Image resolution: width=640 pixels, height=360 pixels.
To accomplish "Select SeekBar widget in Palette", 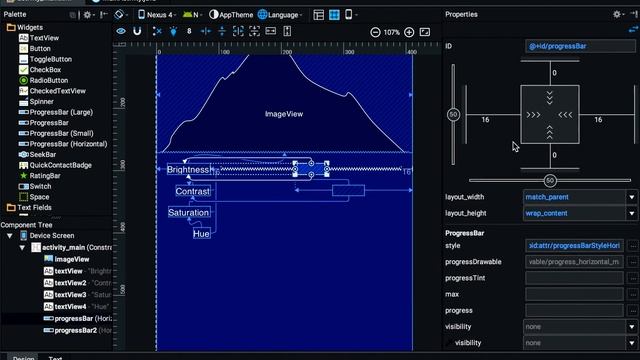I will pyautogui.click(x=38, y=155).
